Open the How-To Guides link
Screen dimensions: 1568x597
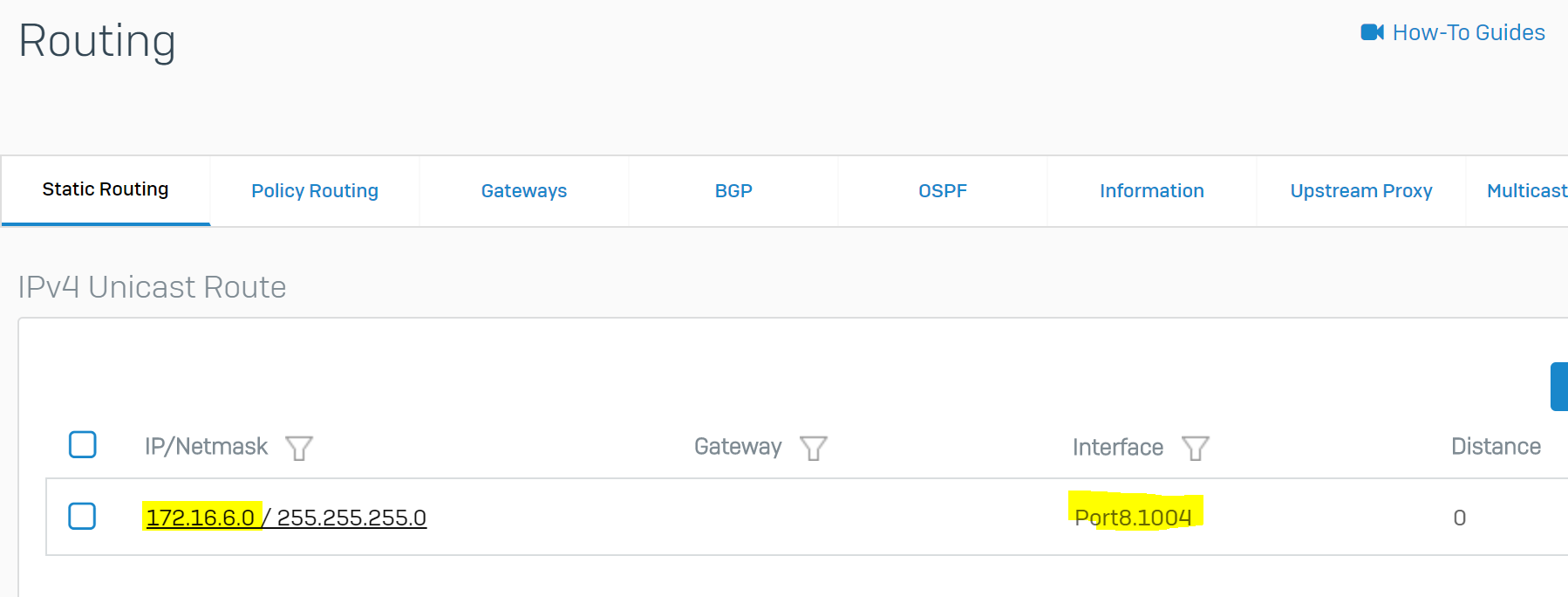pyautogui.click(x=1469, y=32)
